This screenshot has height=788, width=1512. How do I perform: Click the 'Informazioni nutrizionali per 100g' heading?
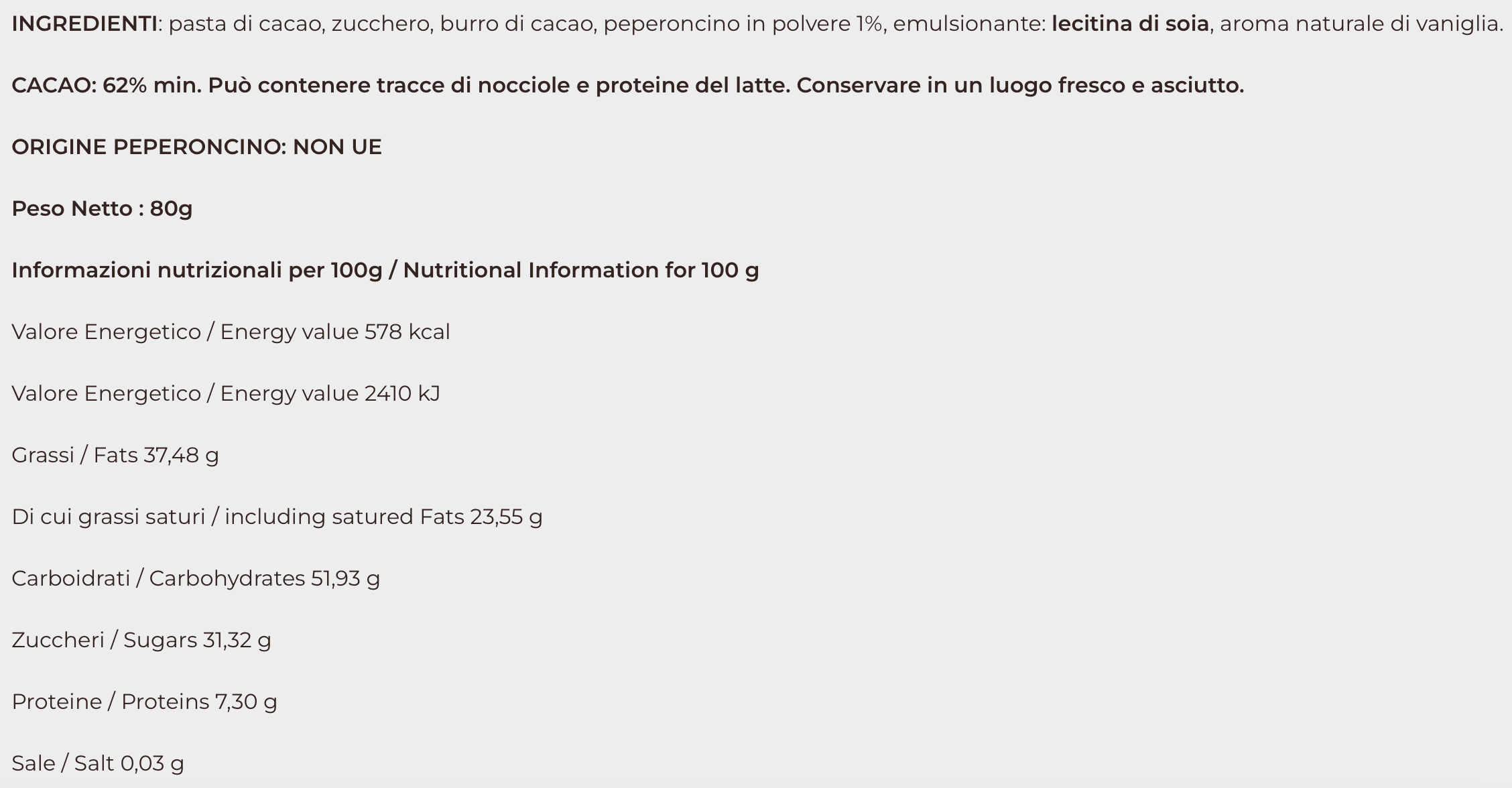(x=197, y=271)
